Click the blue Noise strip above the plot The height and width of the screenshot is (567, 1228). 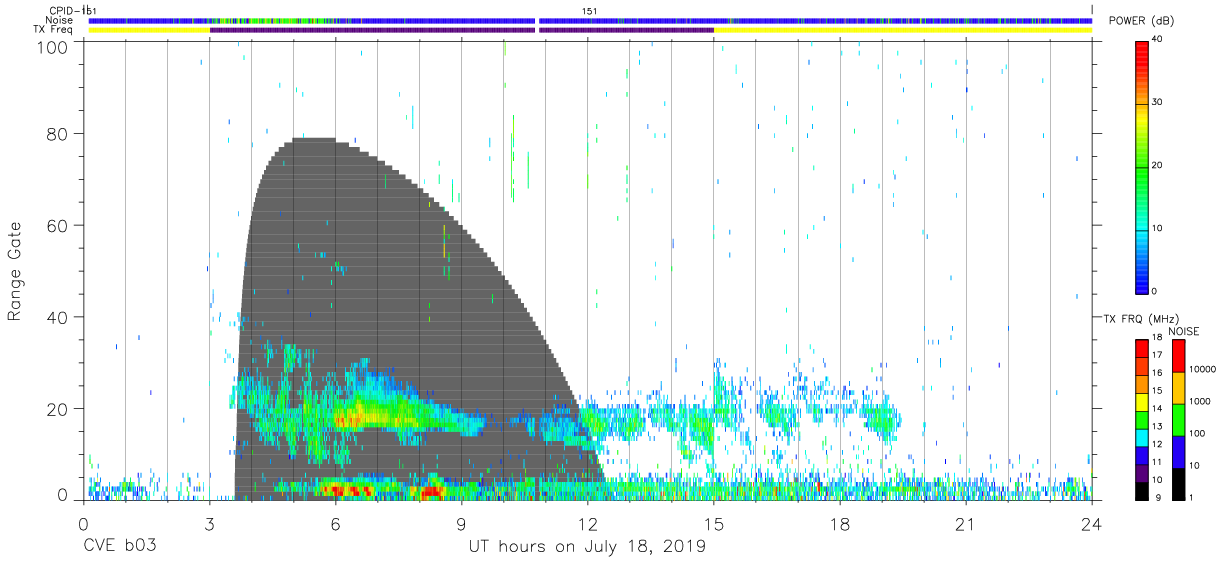pos(590,20)
